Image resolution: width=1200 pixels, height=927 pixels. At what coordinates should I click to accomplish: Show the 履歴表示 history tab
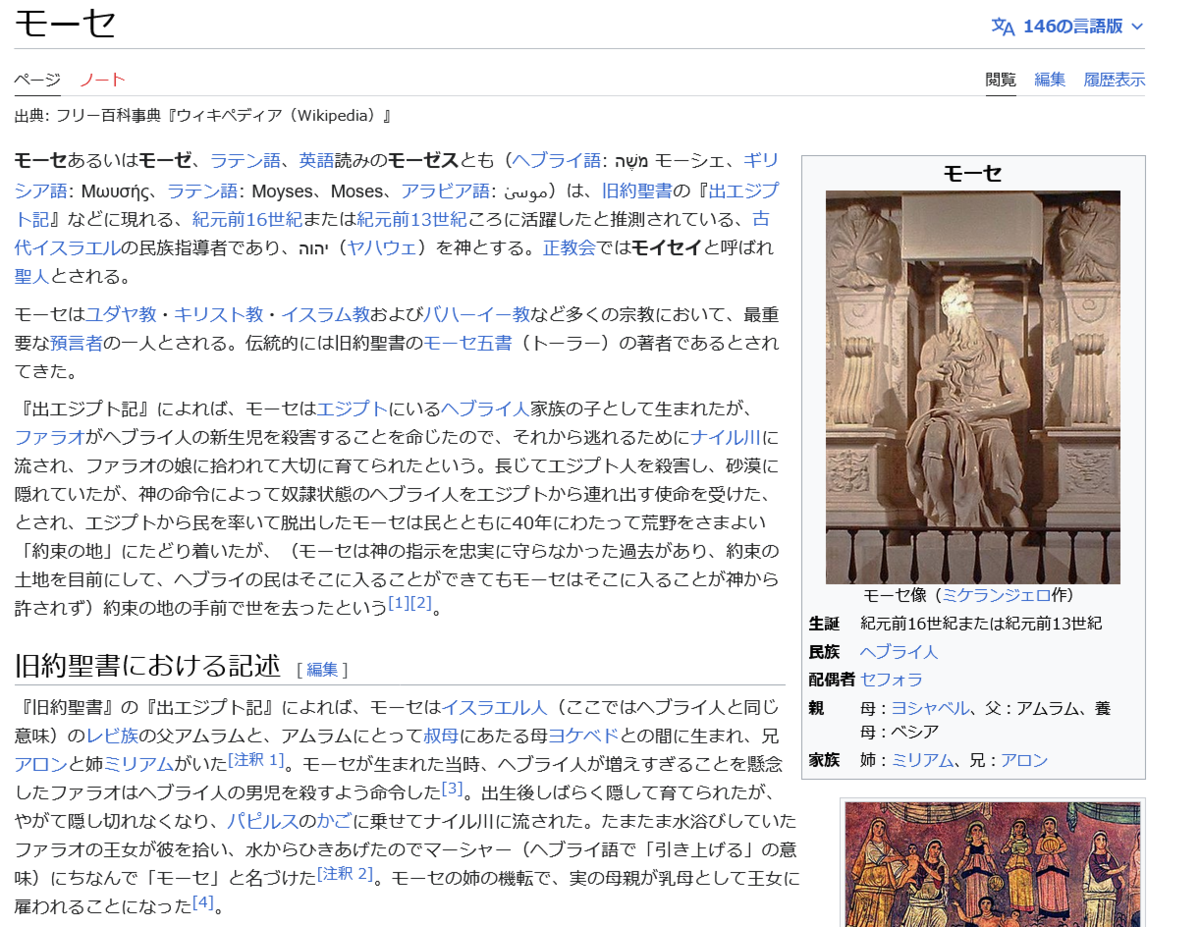pyautogui.click(x=1114, y=80)
